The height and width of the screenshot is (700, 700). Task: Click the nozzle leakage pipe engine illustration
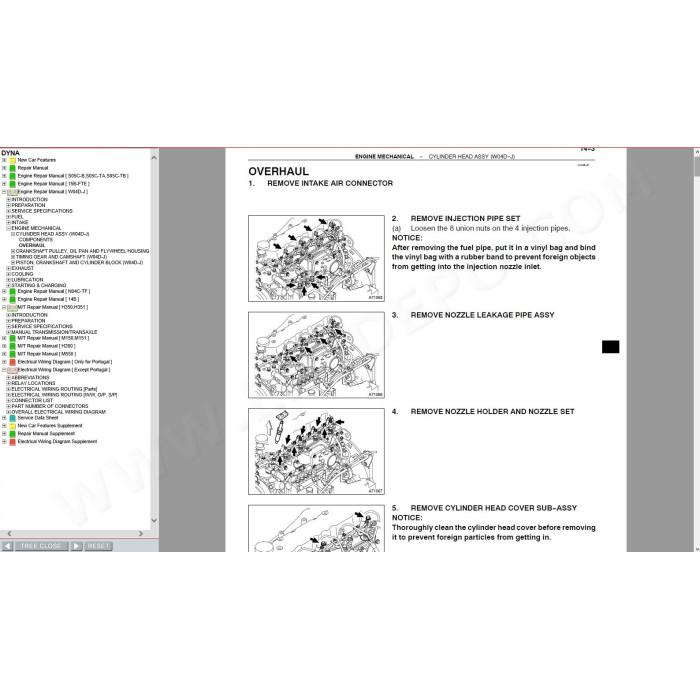tap(316, 355)
